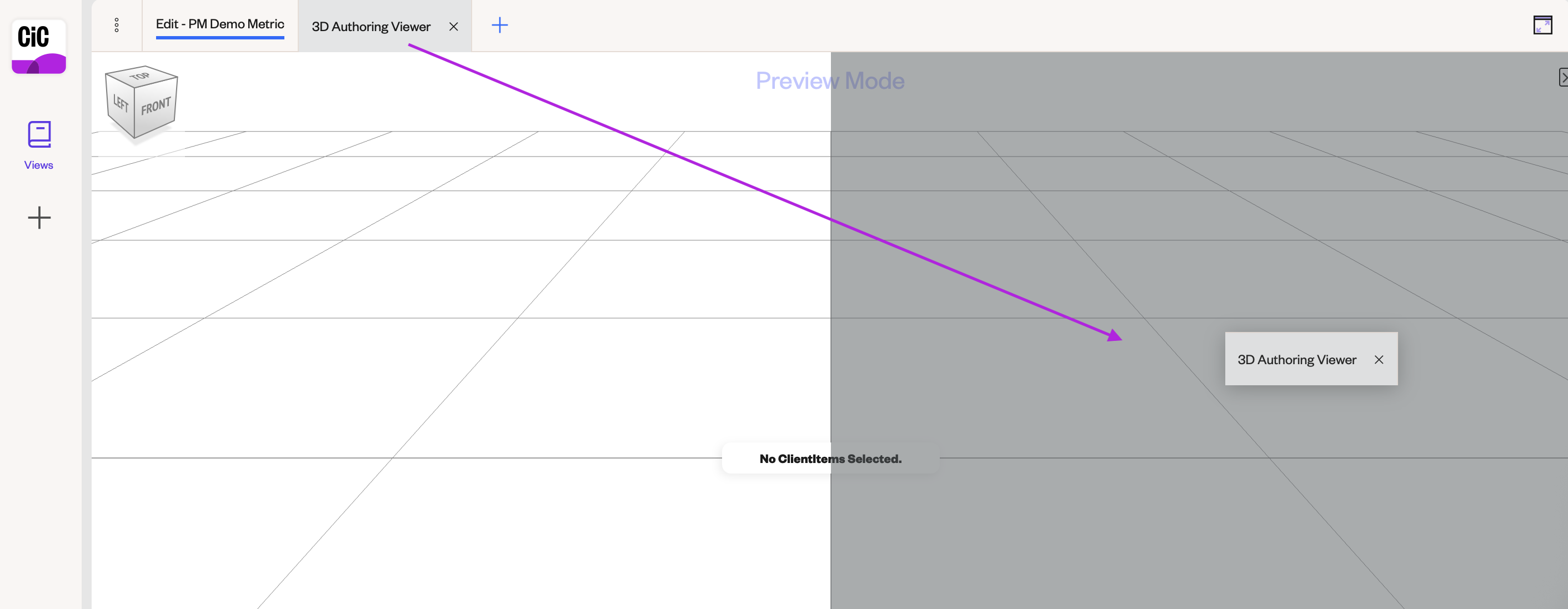Add a new tab with plus button
This screenshot has height=609, width=1568.
pyautogui.click(x=500, y=25)
